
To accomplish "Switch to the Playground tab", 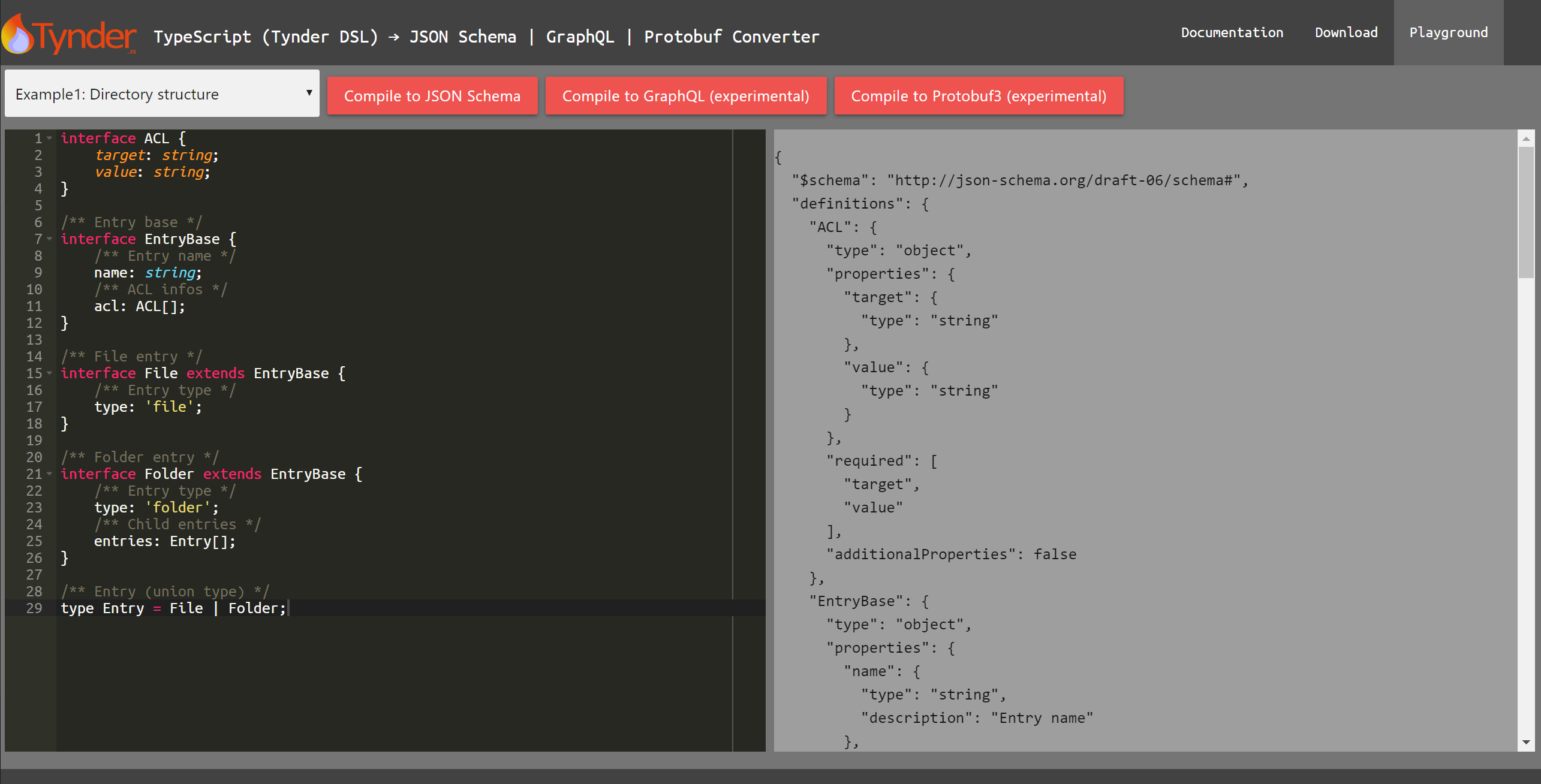I will pyautogui.click(x=1448, y=32).
